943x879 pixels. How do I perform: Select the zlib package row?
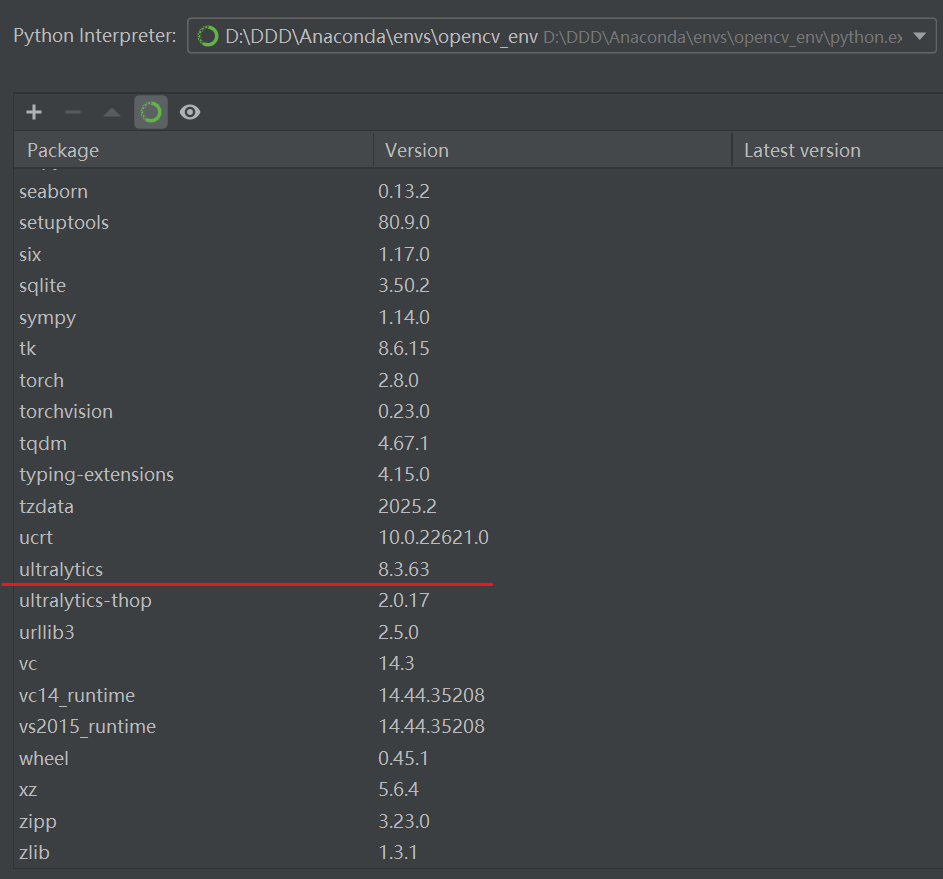click(478, 853)
